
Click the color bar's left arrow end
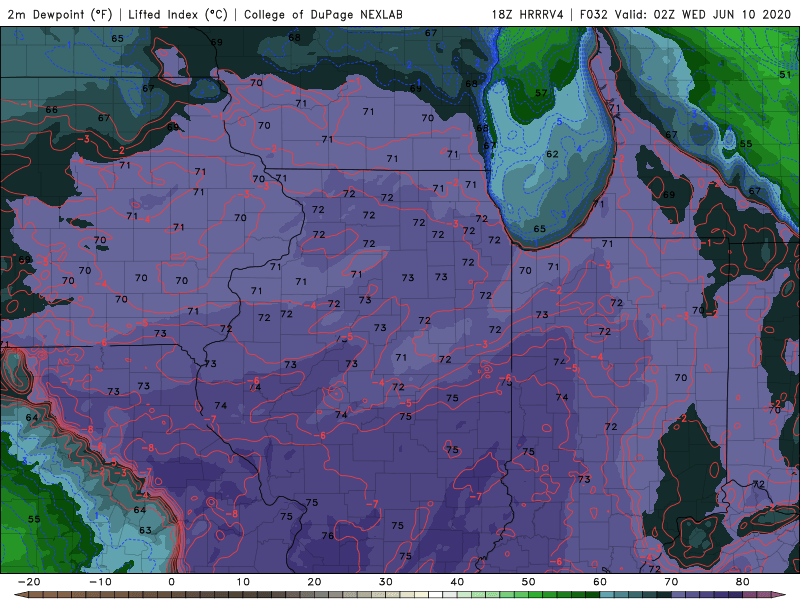pos(20,595)
